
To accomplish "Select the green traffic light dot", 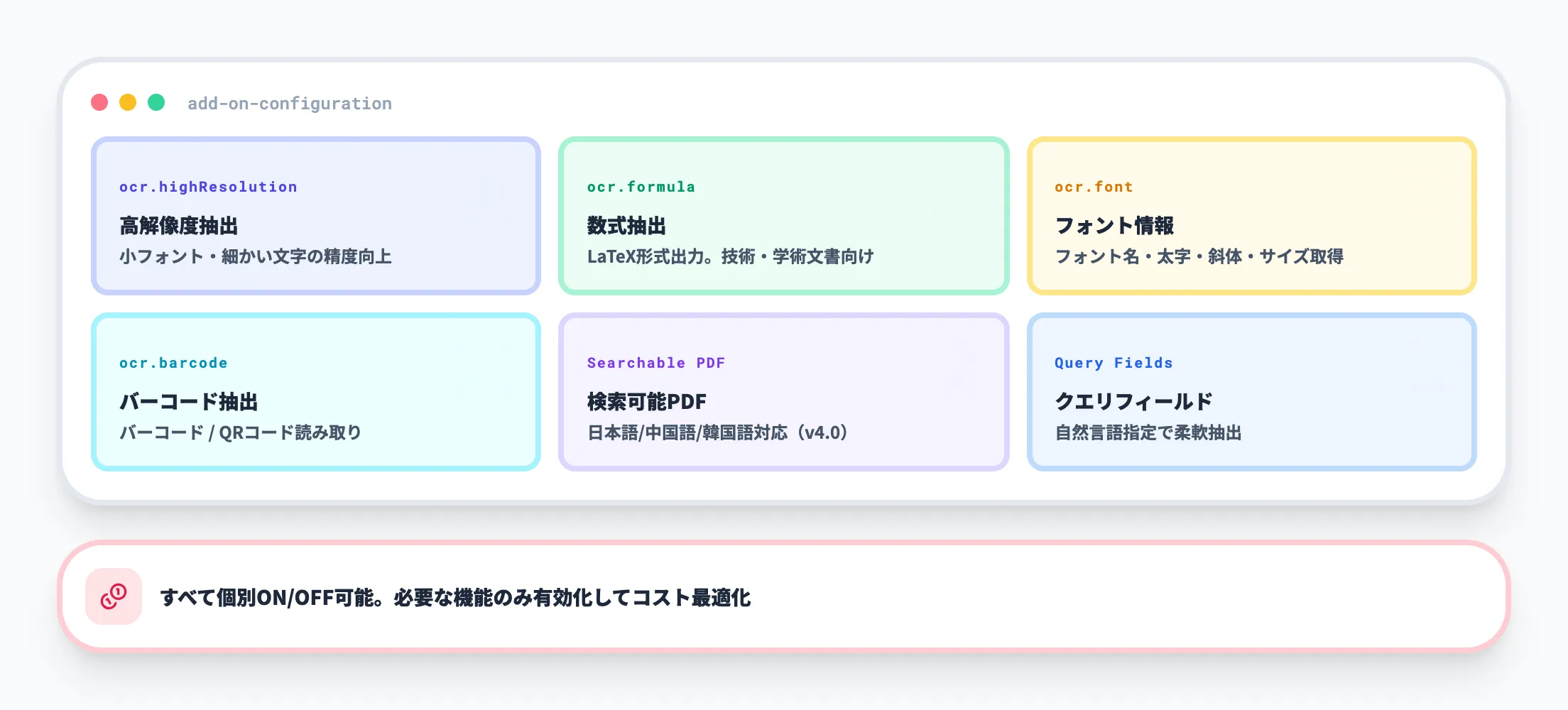I will [x=156, y=103].
